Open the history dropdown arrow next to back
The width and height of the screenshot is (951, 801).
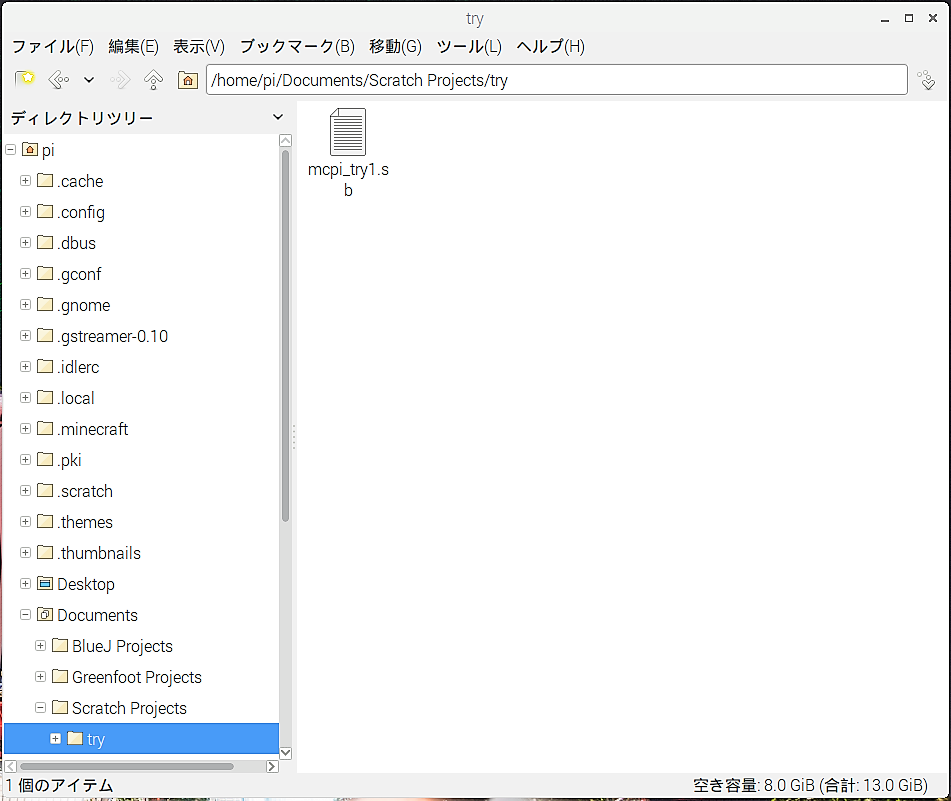(x=89, y=79)
